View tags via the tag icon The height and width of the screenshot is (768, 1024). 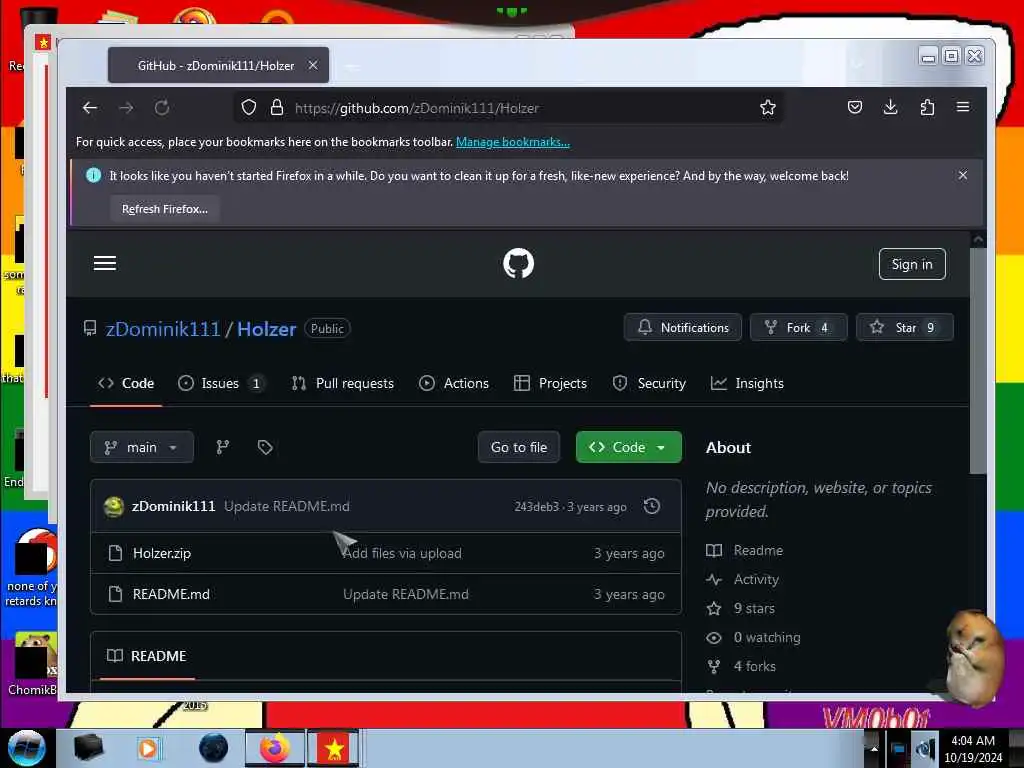pos(264,447)
